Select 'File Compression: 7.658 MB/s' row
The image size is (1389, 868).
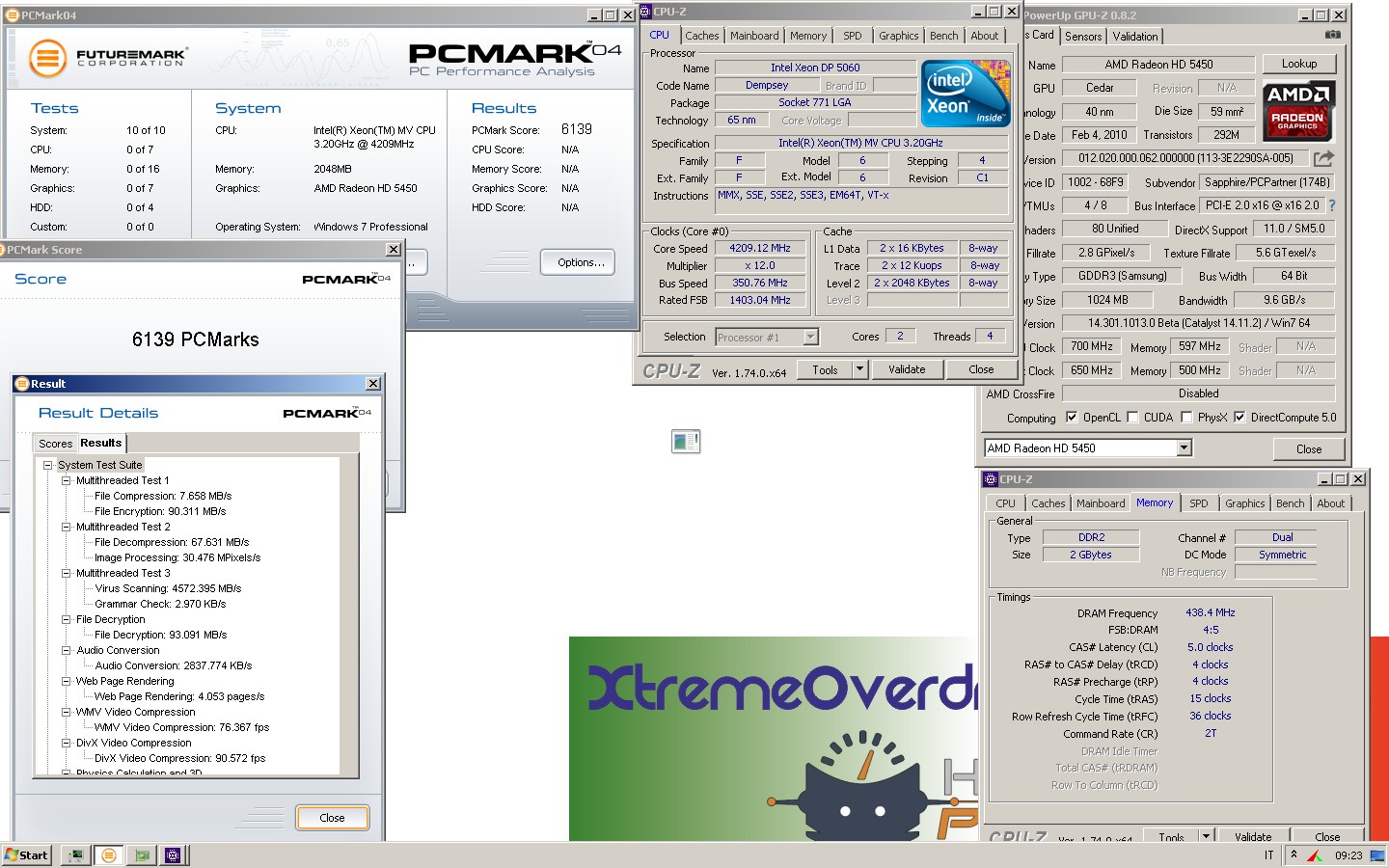click(163, 496)
